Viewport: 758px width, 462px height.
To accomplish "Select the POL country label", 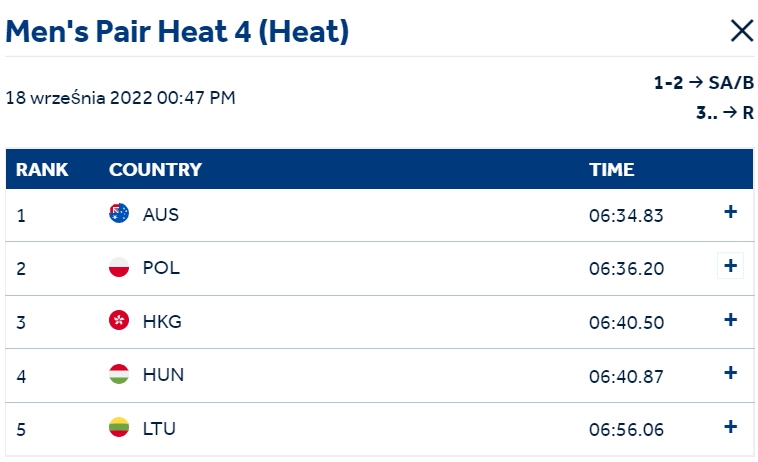I will 161,268.
